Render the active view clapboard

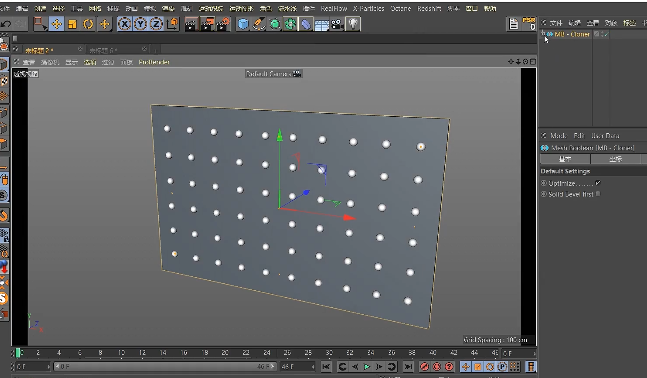coord(191,24)
